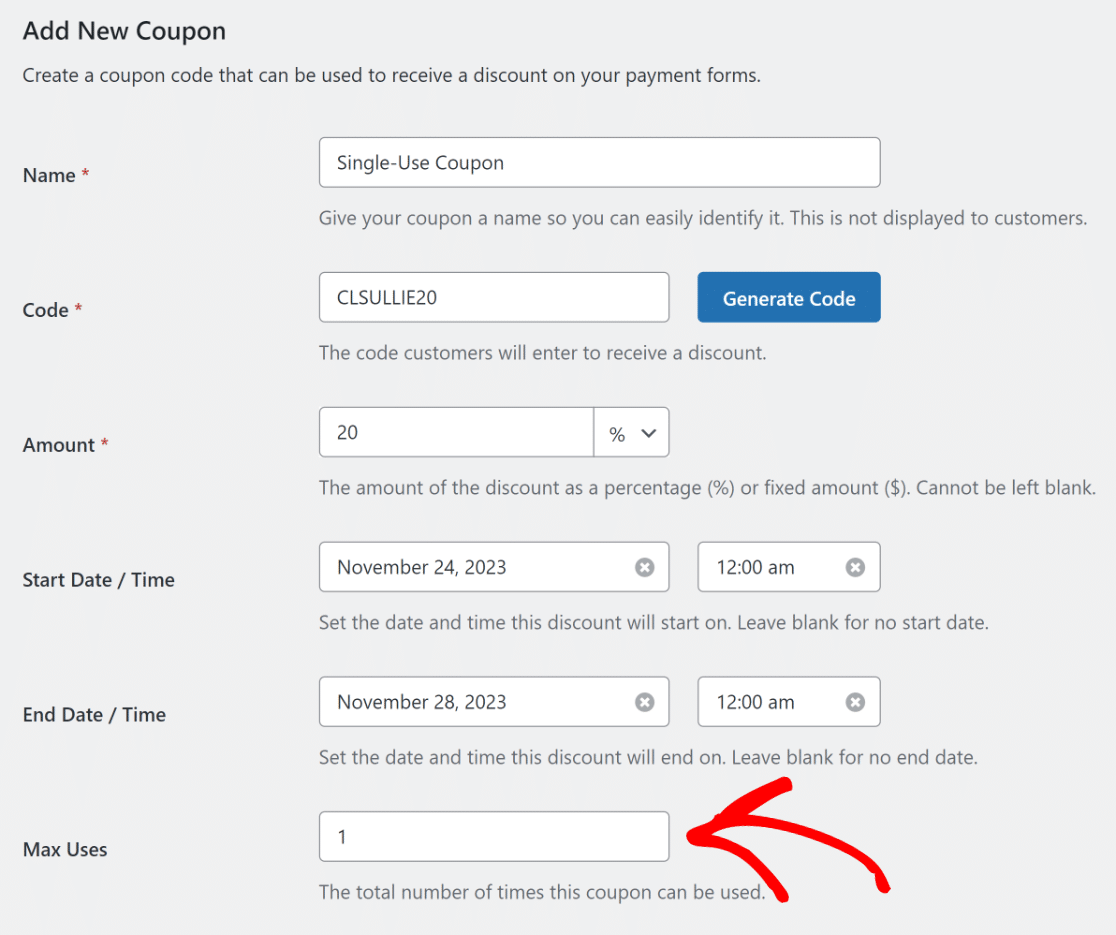Clear the November 24, 2023 start date
Viewport: 1116px width, 935px height.
[x=644, y=567]
